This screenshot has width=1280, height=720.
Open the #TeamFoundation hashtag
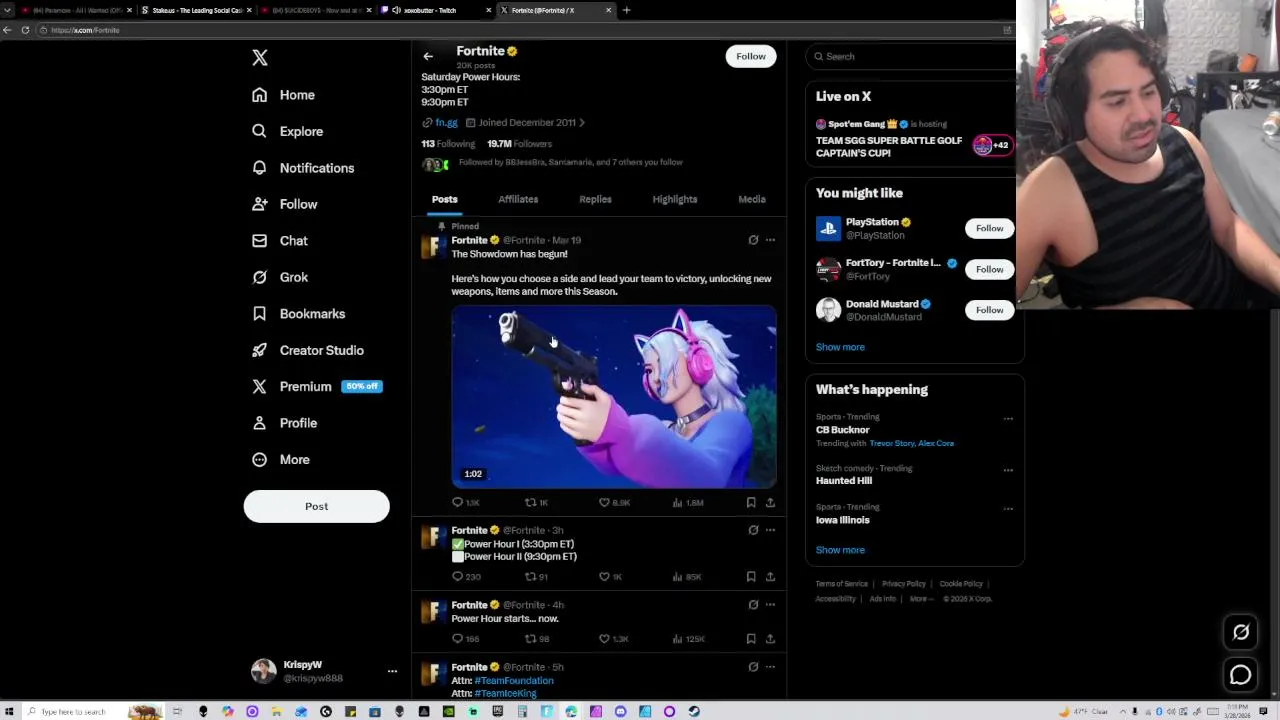[x=514, y=680]
